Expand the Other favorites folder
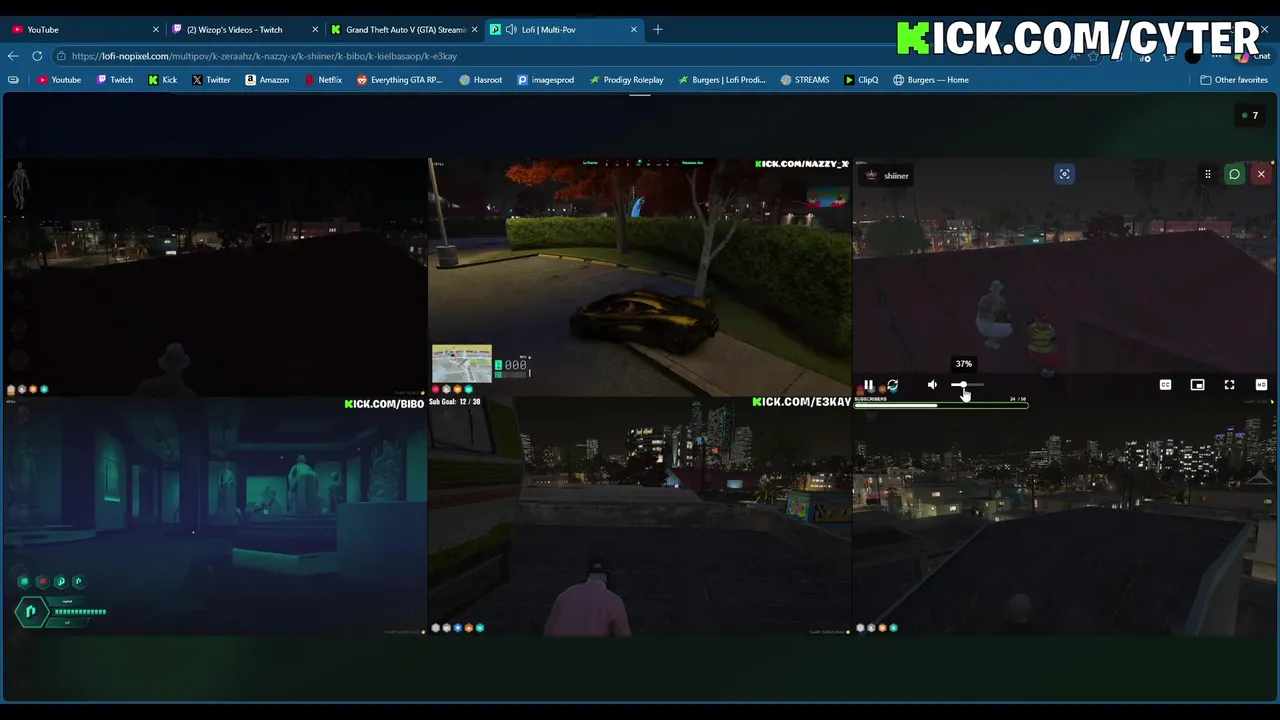Image resolution: width=1280 pixels, height=720 pixels. point(1234,80)
